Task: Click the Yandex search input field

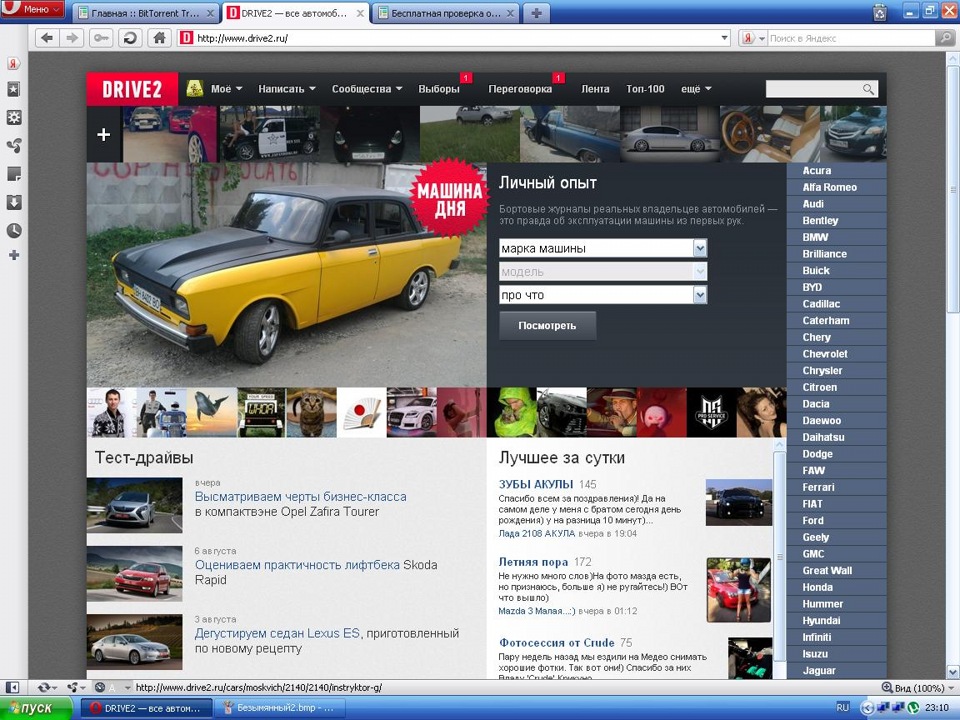Action: [x=851, y=38]
